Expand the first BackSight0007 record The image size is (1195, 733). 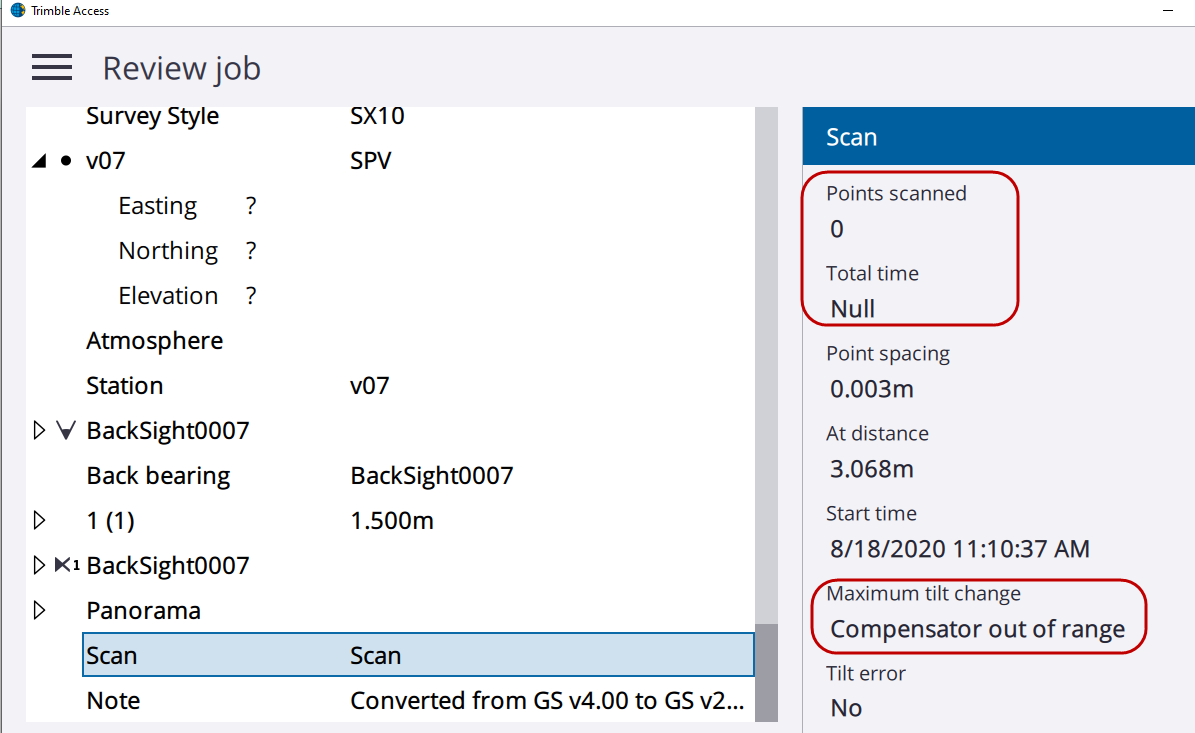[40, 431]
